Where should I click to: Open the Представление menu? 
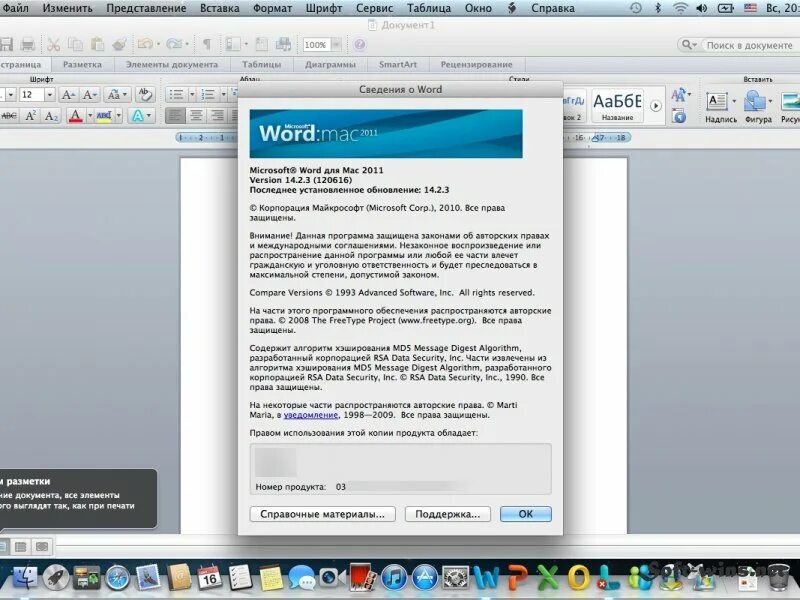click(x=146, y=8)
